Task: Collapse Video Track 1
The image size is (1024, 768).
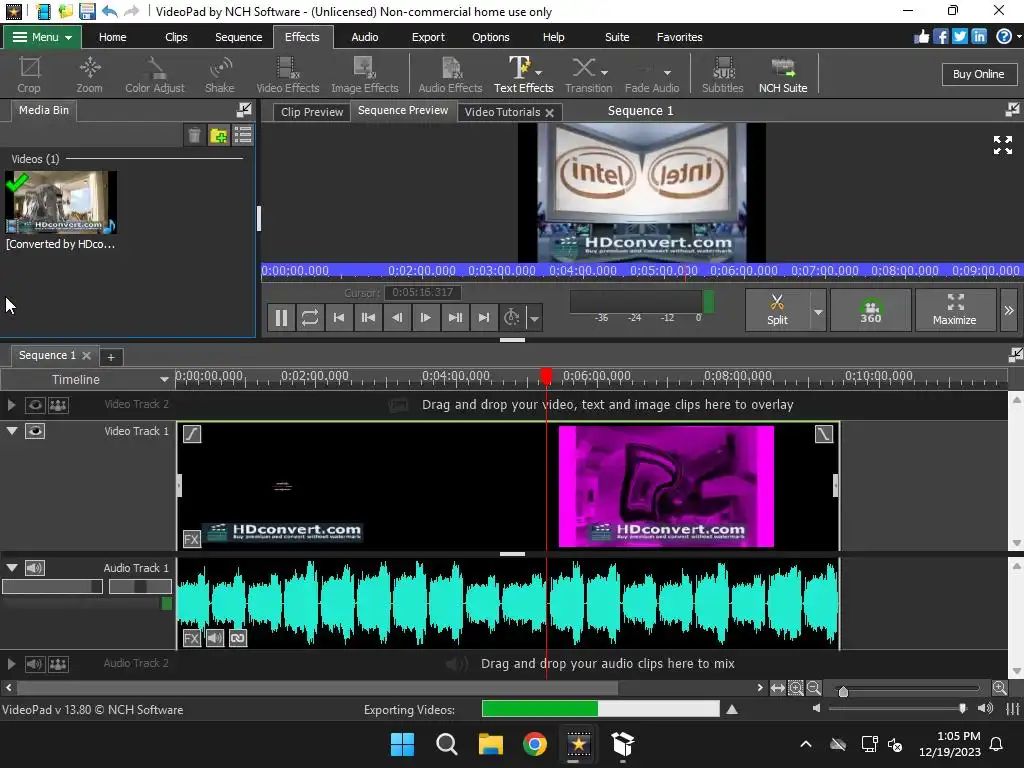Action: 12,431
